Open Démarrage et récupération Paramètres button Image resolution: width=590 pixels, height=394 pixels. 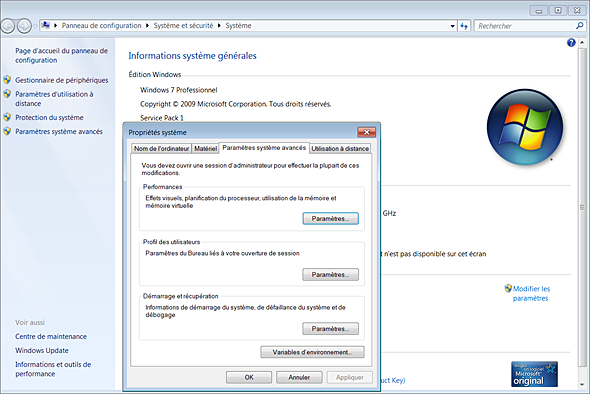(330, 329)
